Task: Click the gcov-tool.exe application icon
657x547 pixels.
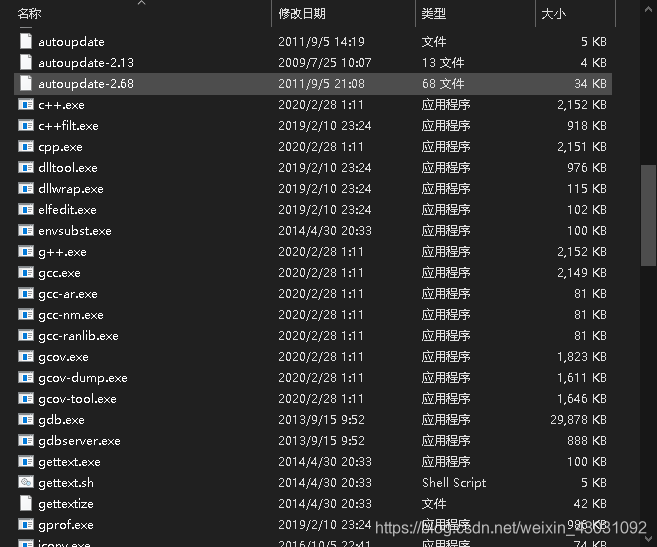Action: (26, 398)
